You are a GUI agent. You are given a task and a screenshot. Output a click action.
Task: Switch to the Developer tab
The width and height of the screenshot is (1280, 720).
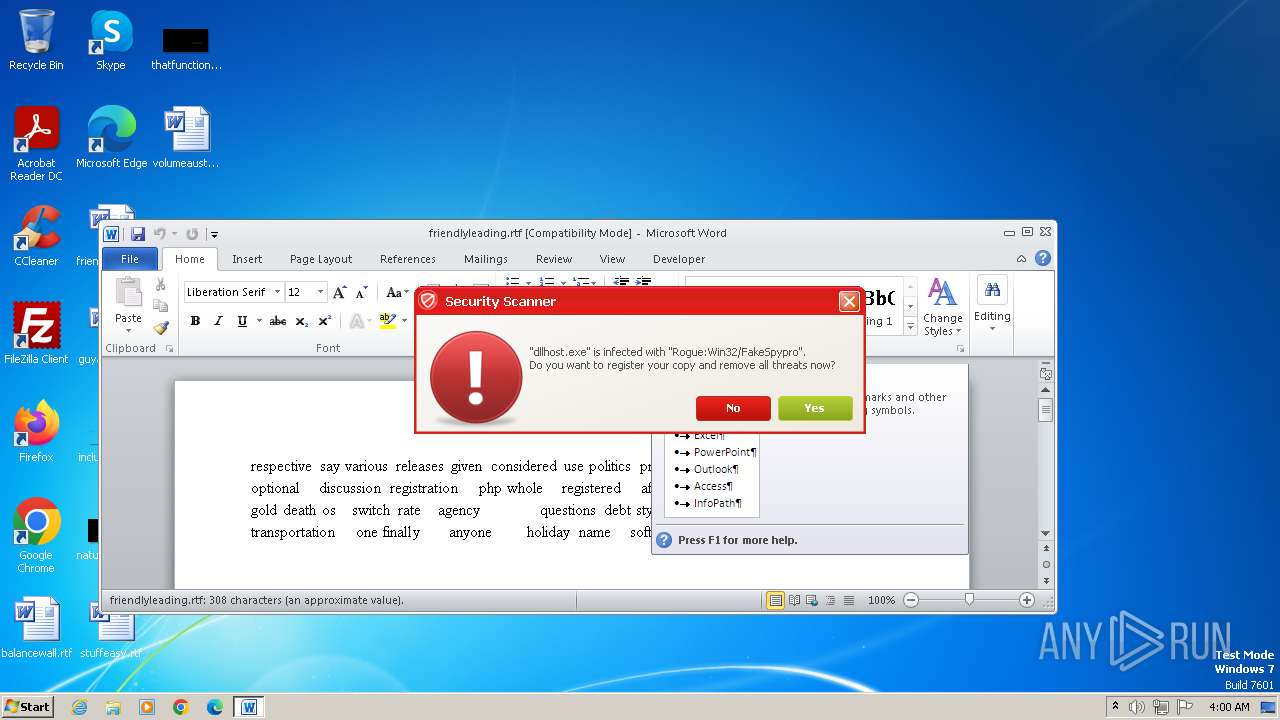click(679, 259)
